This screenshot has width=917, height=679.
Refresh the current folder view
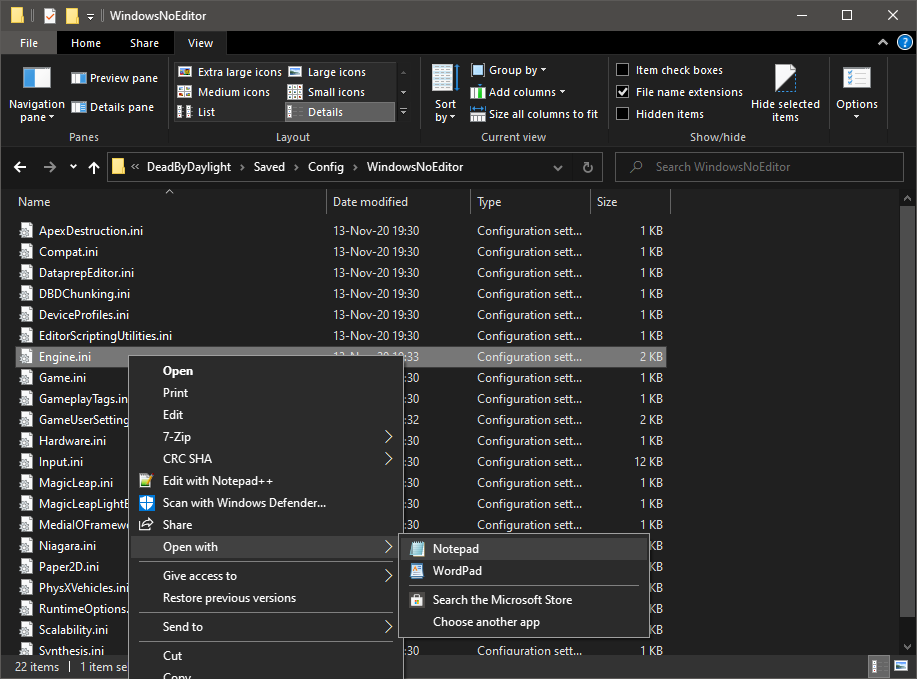[588, 167]
